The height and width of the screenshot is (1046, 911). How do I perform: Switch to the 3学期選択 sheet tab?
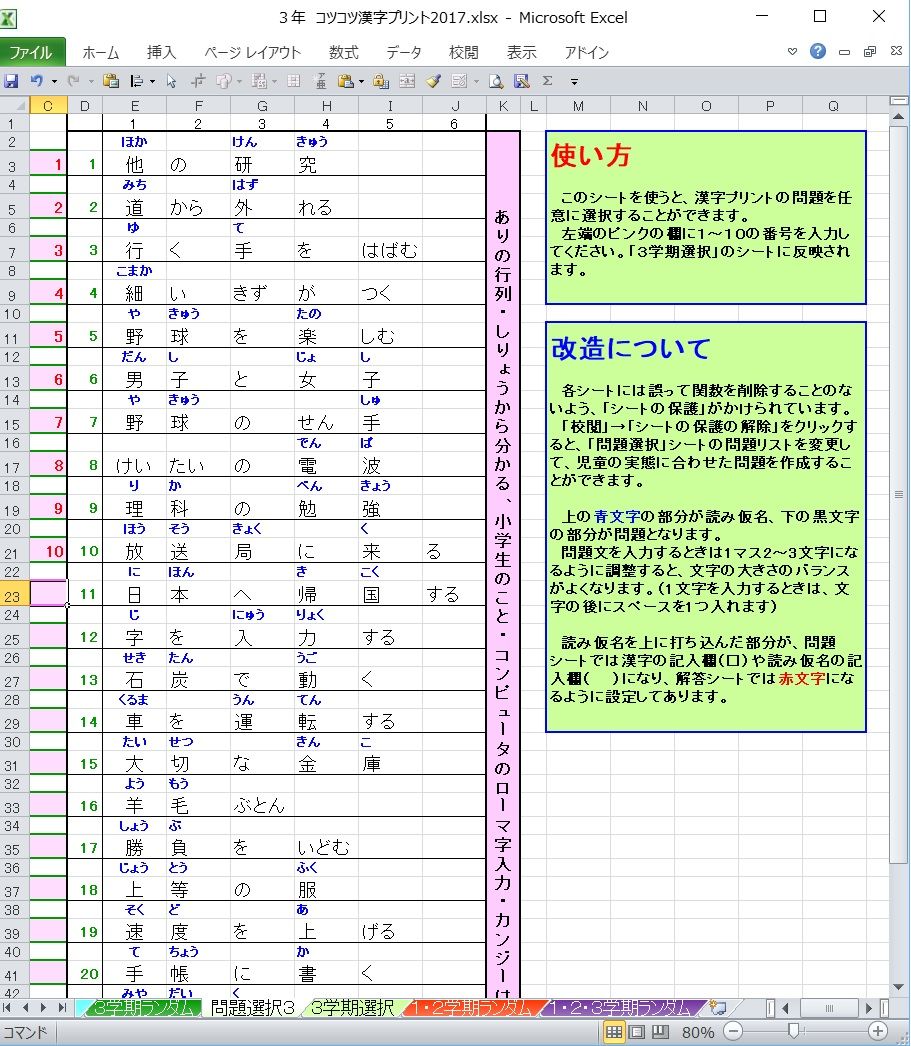pyautogui.click(x=352, y=1007)
